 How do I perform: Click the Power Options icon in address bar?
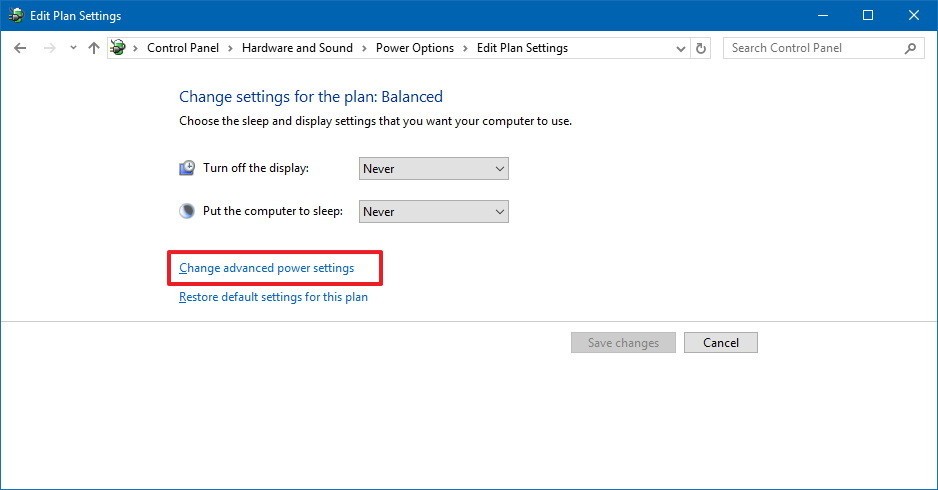coord(119,48)
